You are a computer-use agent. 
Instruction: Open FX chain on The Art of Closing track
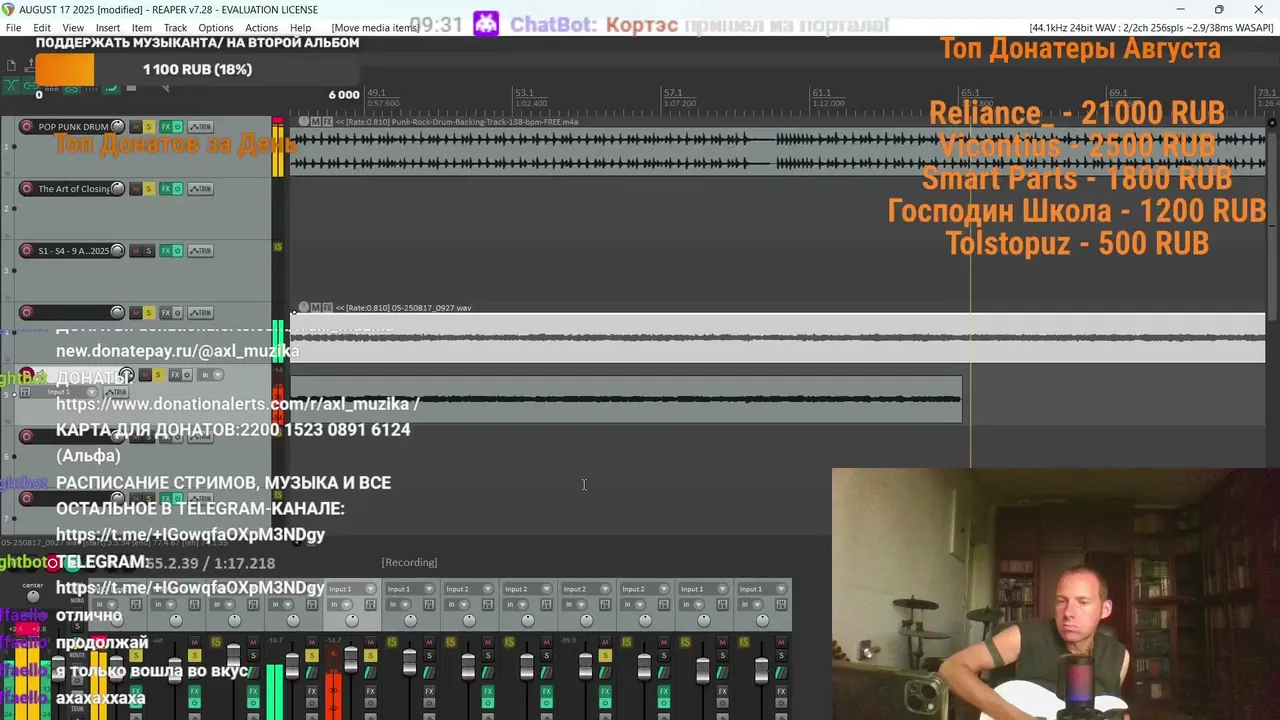tap(166, 189)
